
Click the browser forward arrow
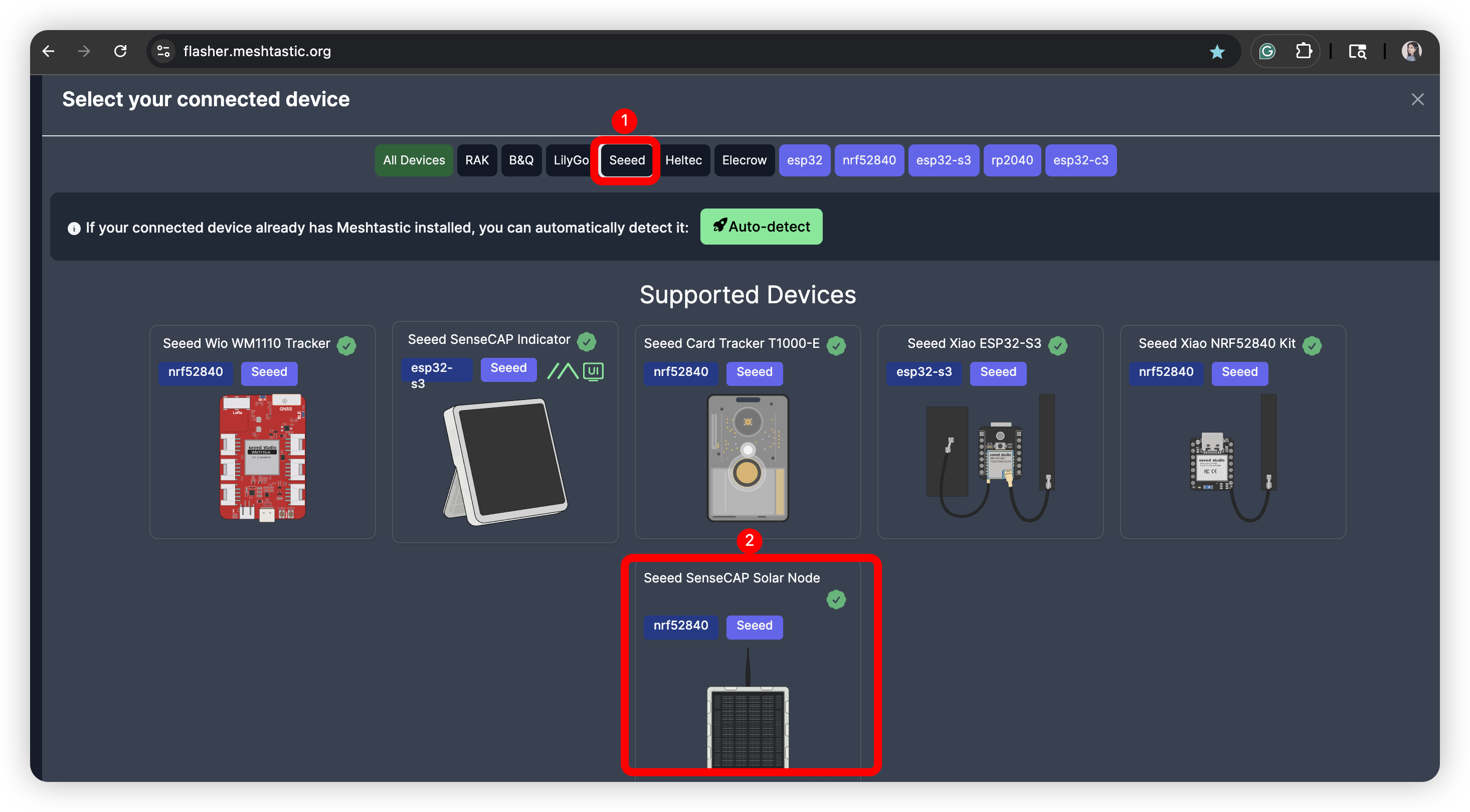coord(84,51)
